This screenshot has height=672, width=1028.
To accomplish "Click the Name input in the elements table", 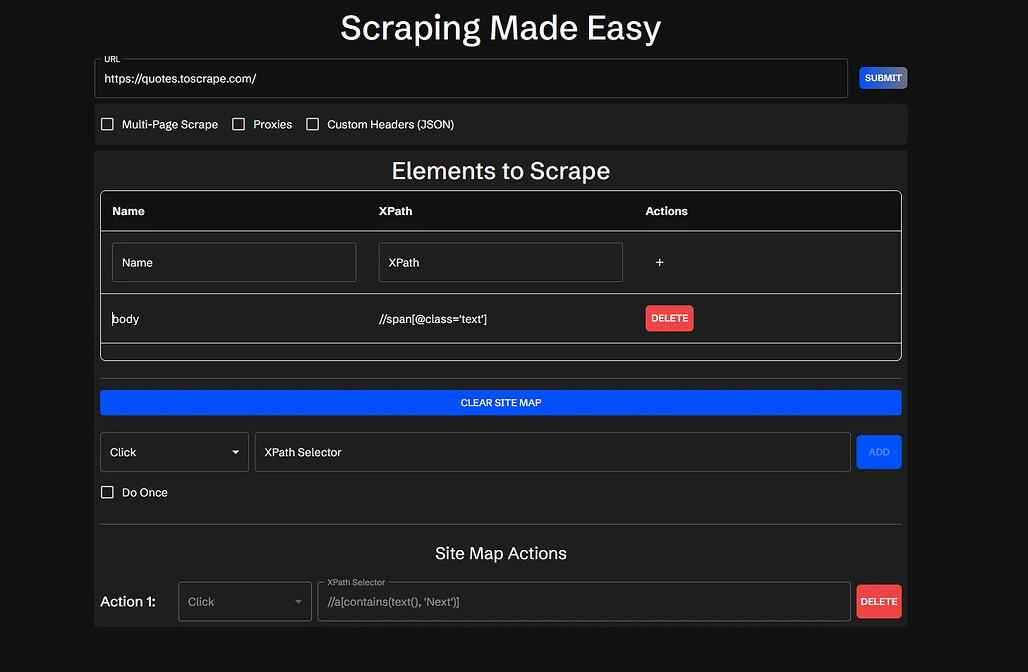I will tap(234, 262).
